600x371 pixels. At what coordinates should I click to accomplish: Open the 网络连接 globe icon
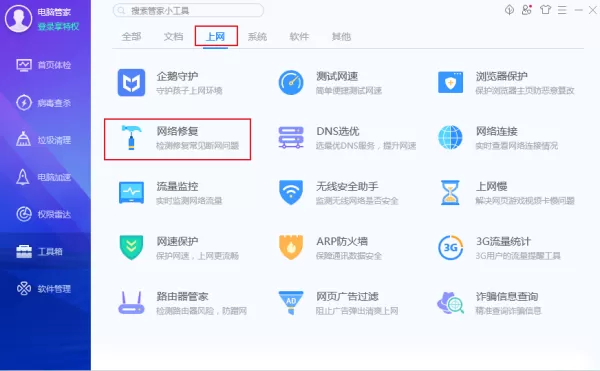pyautogui.click(x=450, y=137)
